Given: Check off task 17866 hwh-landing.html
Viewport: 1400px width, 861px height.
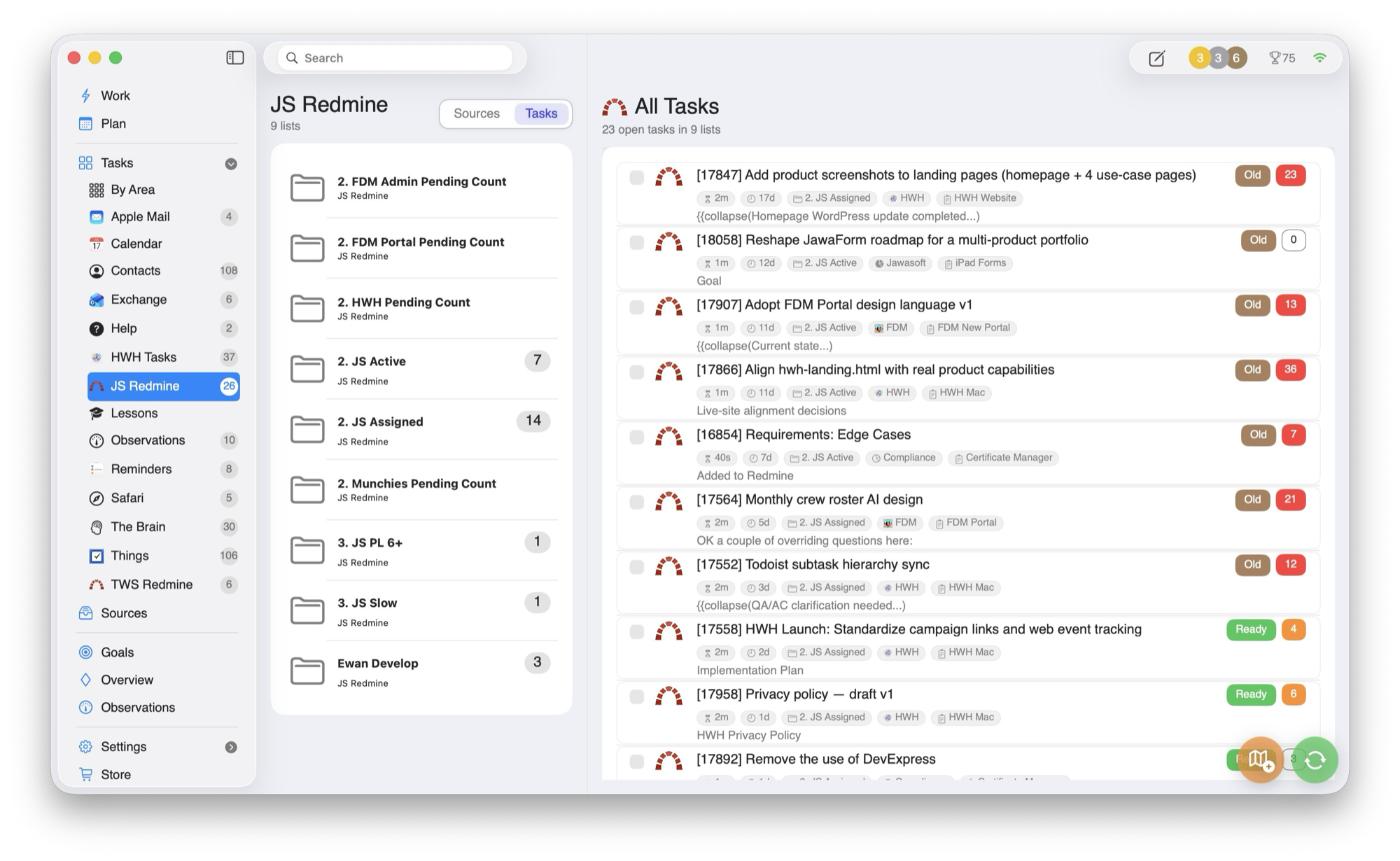Looking at the screenshot, I should 636,372.
